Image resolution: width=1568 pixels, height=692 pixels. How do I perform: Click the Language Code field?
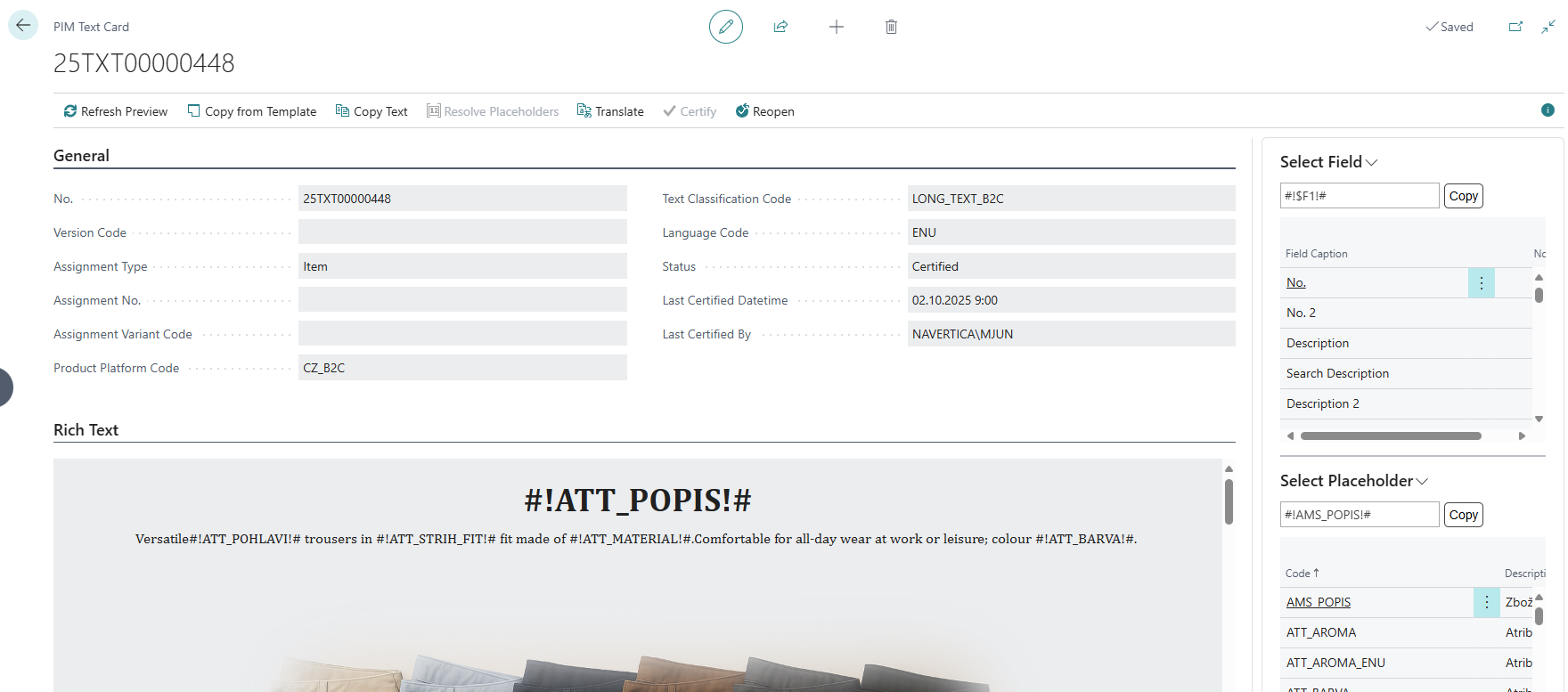click(x=1071, y=232)
